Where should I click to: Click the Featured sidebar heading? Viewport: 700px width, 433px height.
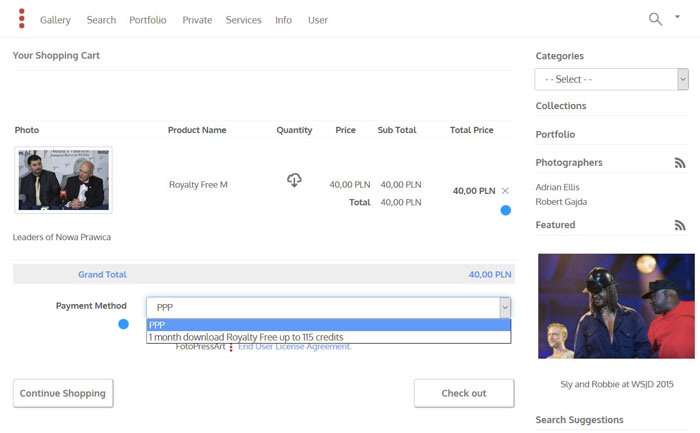coord(555,225)
